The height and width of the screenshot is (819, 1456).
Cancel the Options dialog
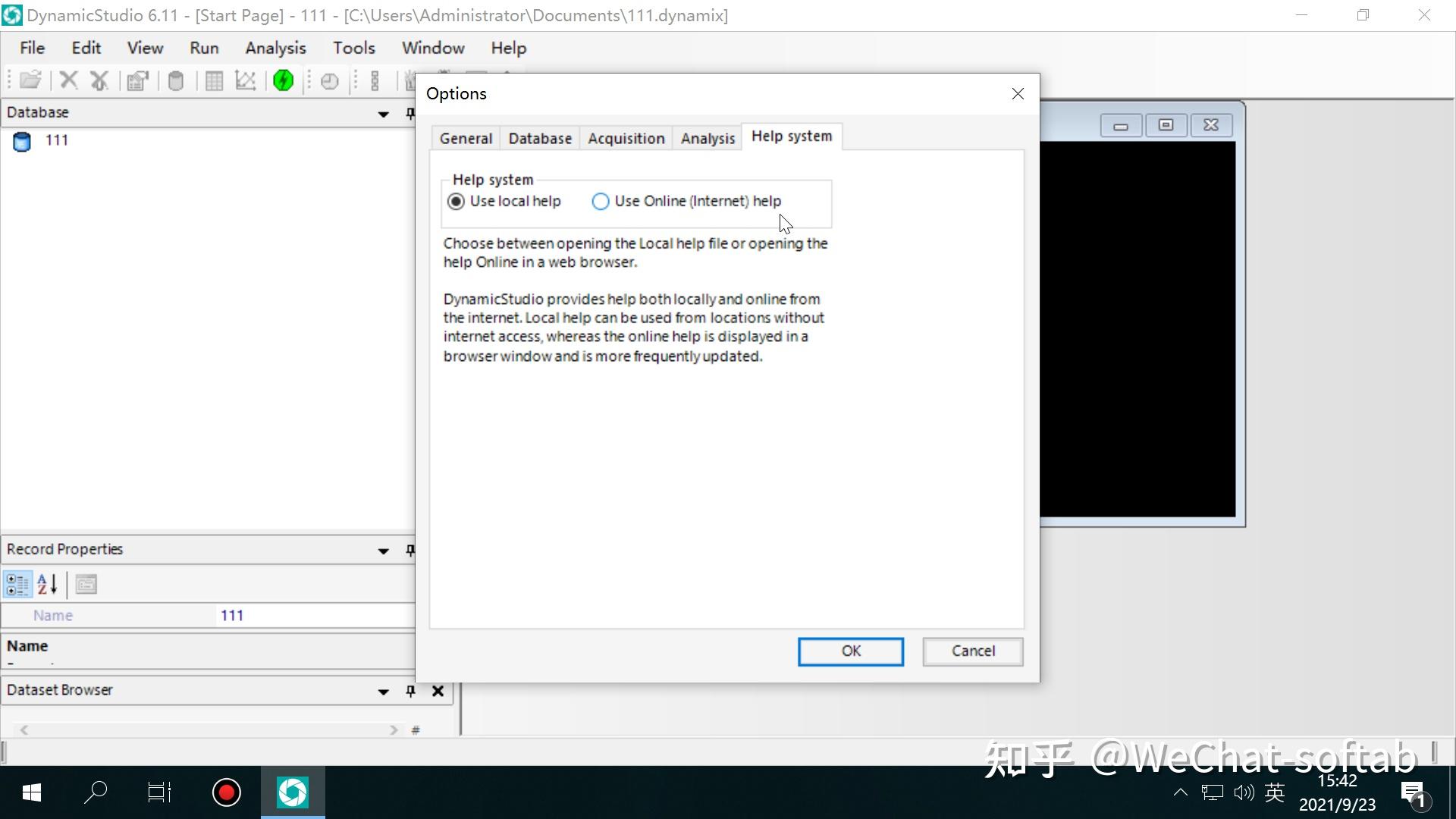click(x=972, y=651)
